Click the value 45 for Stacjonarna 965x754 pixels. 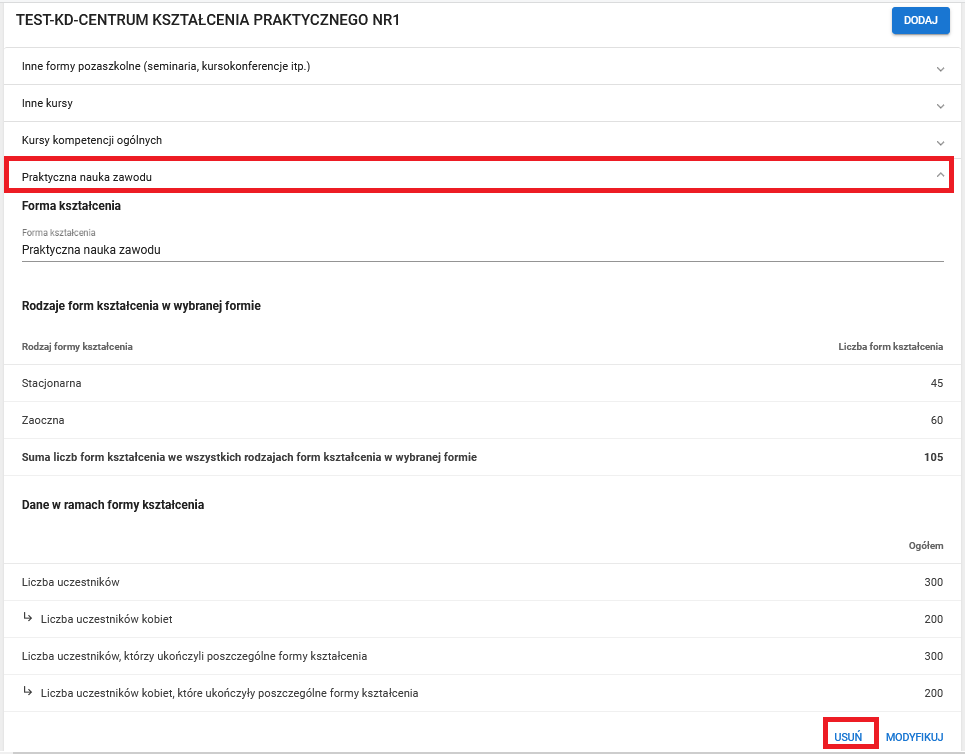(936, 383)
